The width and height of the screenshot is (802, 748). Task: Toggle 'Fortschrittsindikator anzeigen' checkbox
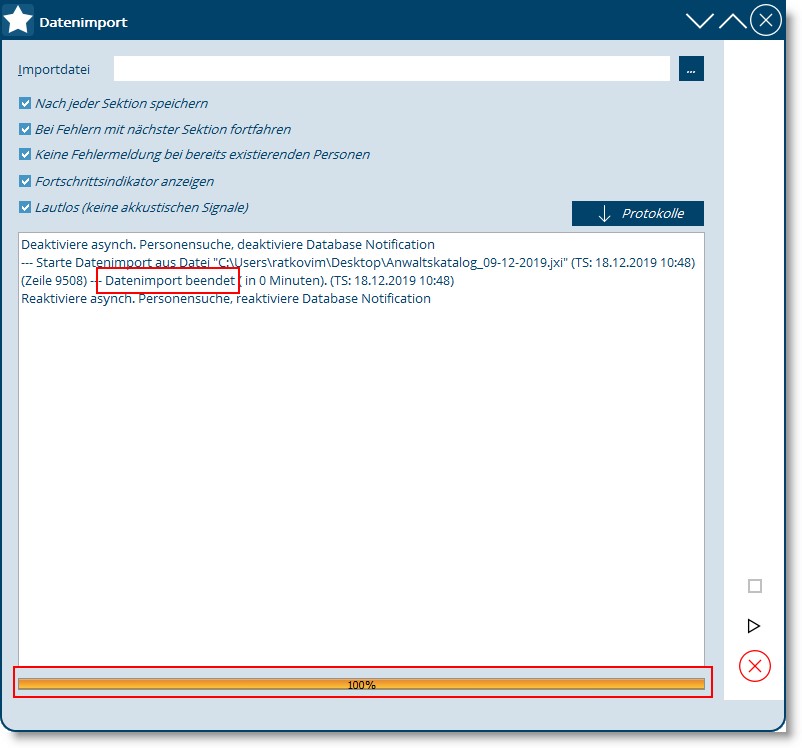(25, 181)
